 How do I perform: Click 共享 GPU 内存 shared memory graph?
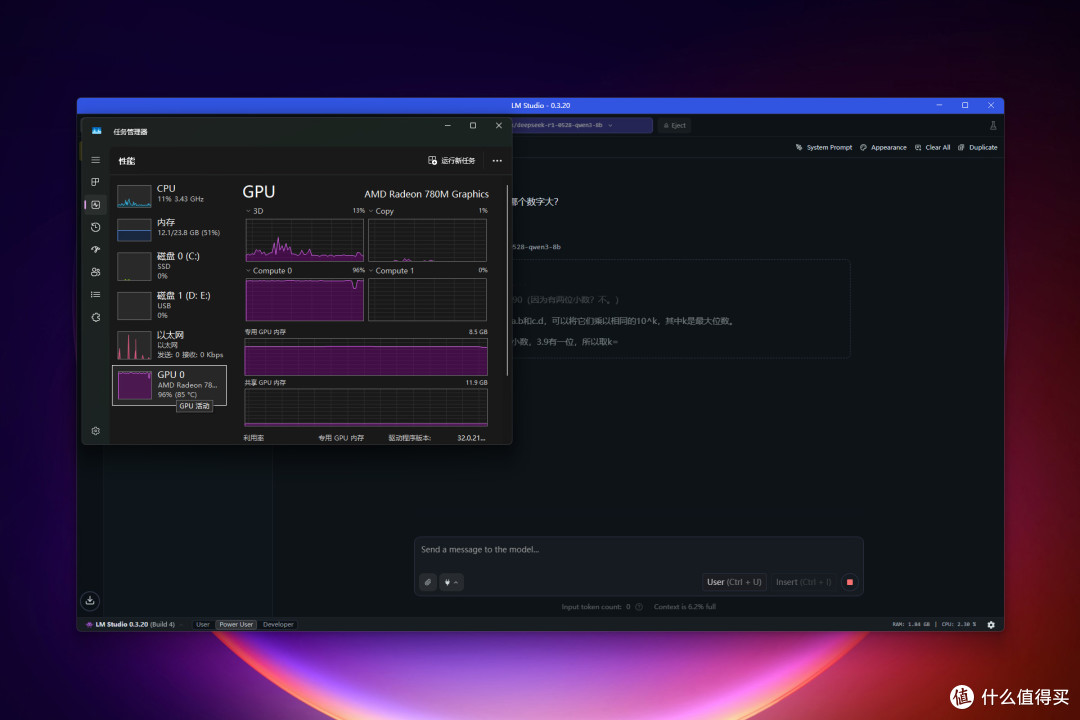point(366,407)
